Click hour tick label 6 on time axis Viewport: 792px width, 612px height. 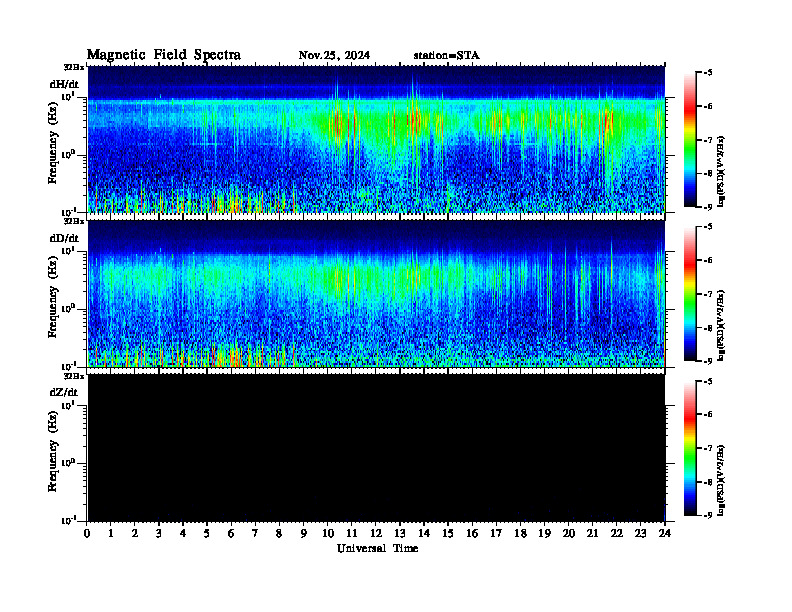pyautogui.click(x=231, y=534)
